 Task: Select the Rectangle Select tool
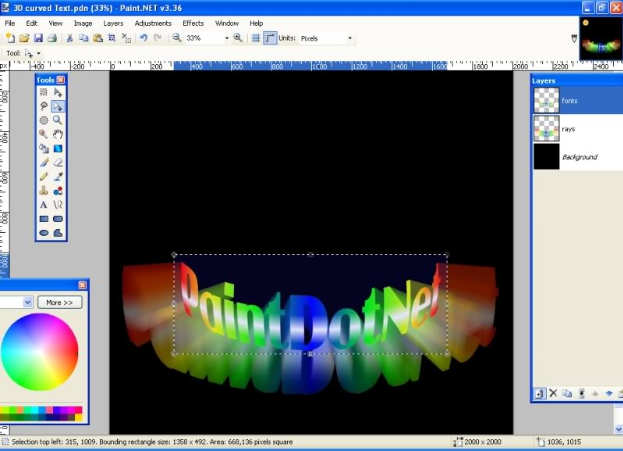(44, 92)
